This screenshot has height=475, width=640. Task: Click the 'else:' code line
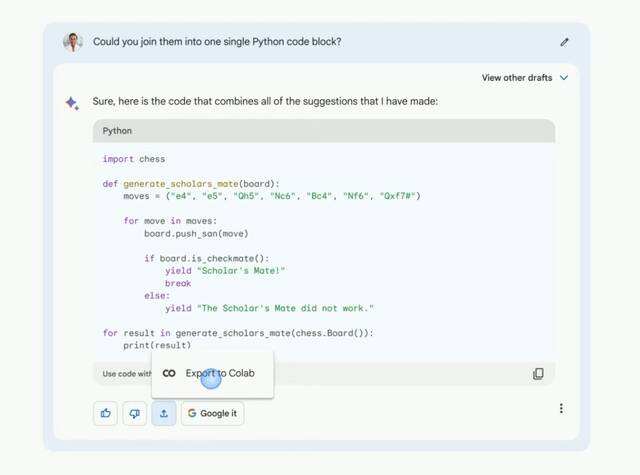pos(157,296)
